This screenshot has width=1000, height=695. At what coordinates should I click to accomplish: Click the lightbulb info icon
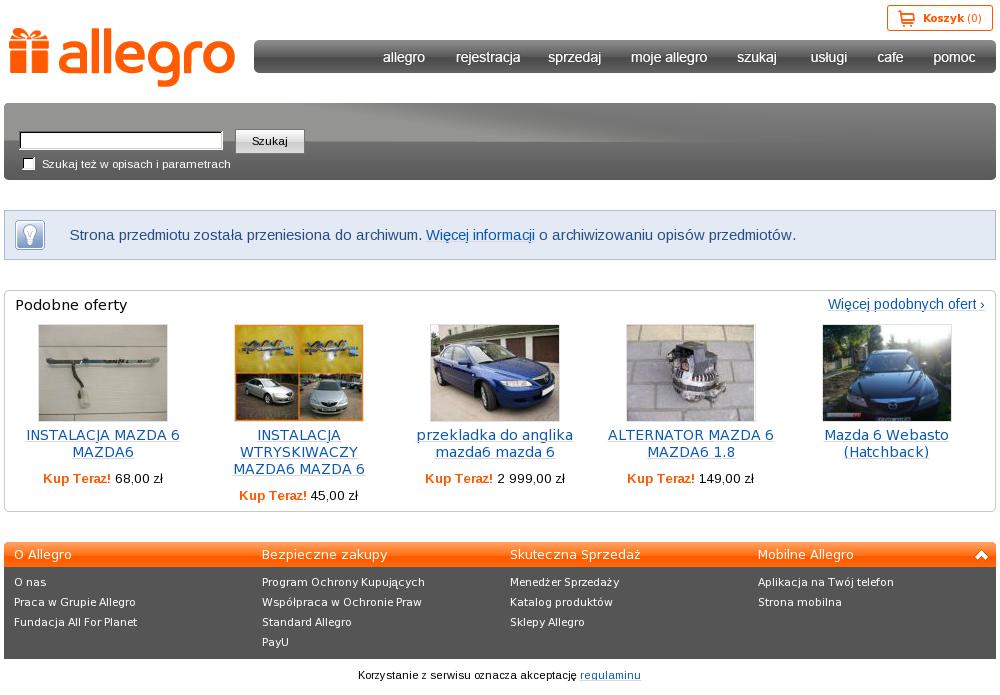(x=30, y=235)
